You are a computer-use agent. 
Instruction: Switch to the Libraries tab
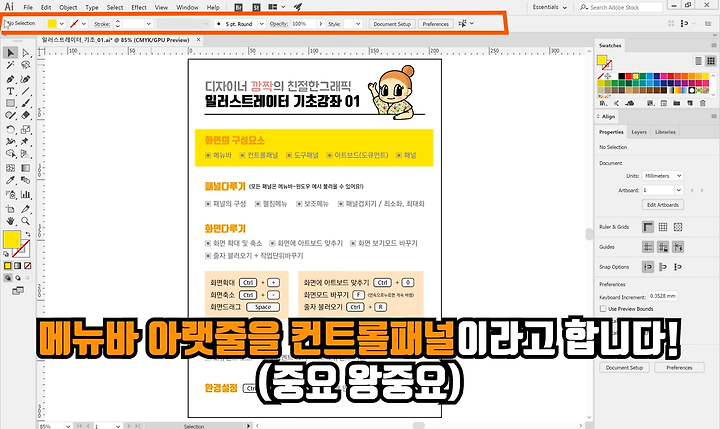(665, 132)
